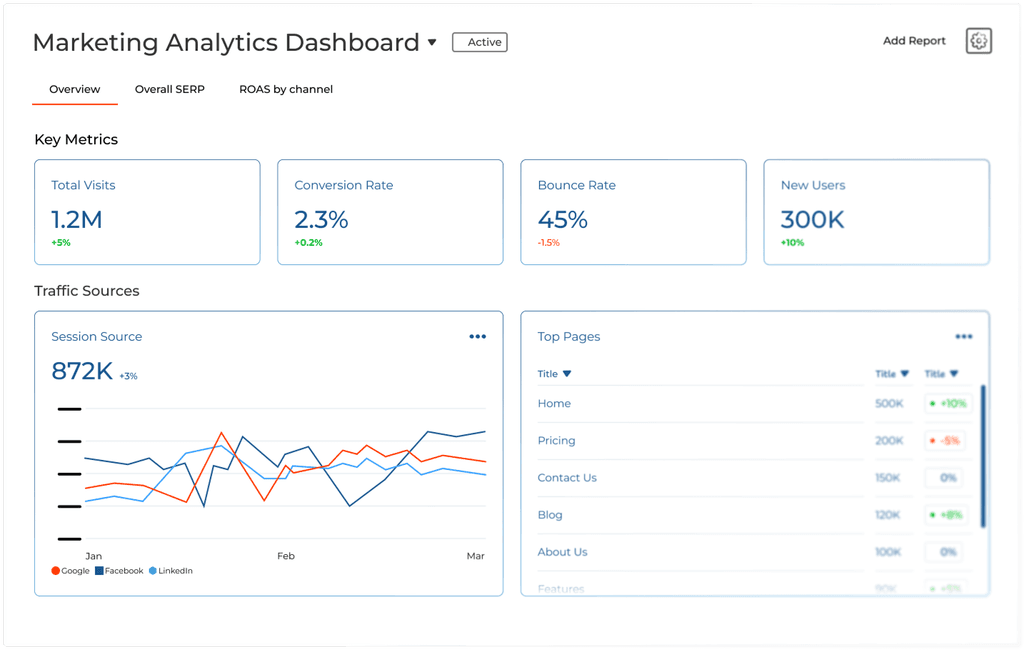The image size is (1024, 650).
Task: Select the Total Visits metric card
Action: [147, 212]
